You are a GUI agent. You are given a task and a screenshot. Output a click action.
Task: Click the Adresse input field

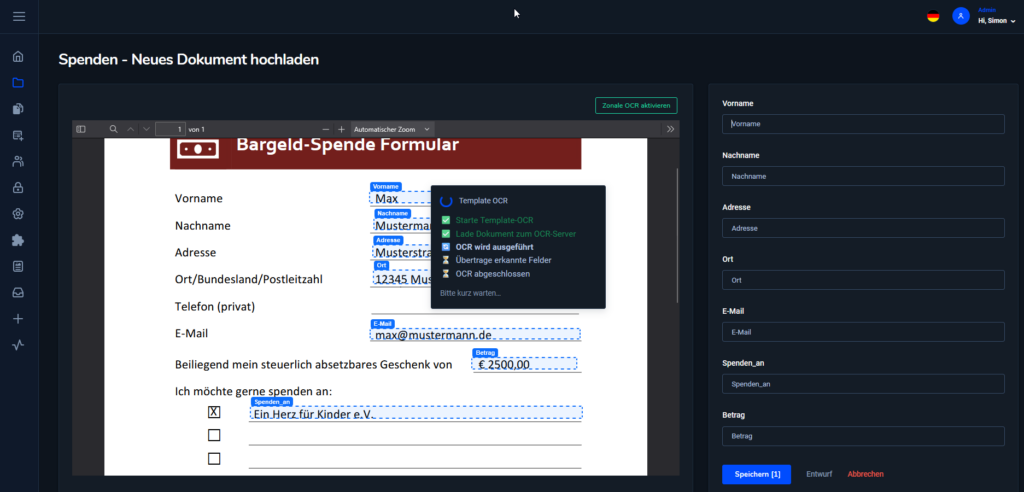(863, 228)
